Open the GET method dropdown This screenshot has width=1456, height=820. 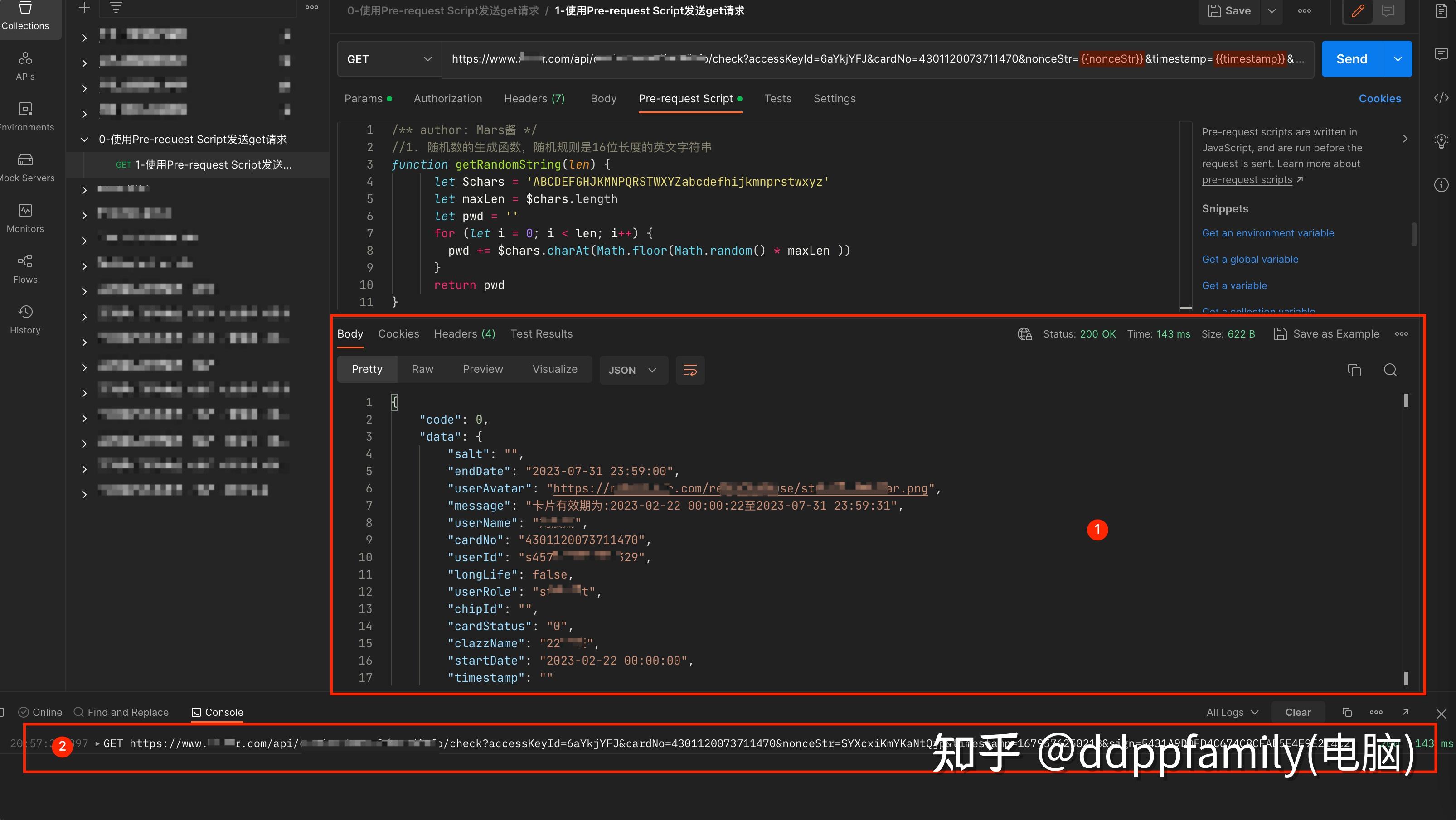388,59
